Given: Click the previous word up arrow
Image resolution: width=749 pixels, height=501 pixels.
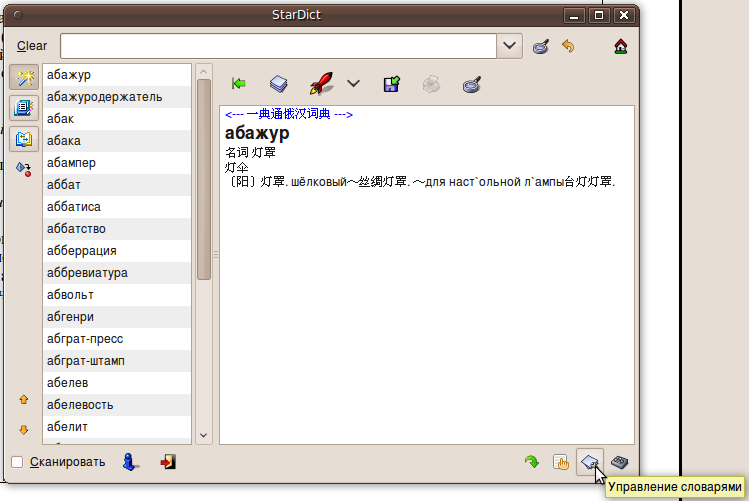Looking at the screenshot, I should click(24, 399).
